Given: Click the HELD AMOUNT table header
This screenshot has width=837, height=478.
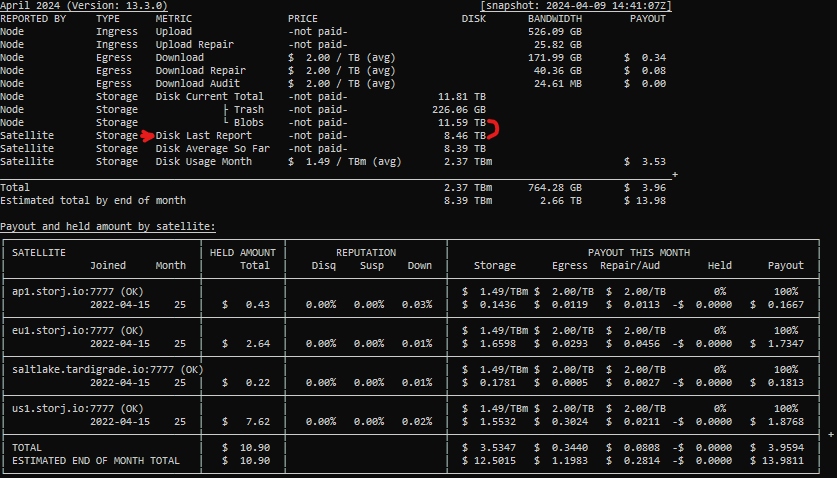Looking at the screenshot, I should click(x=245, y=253).
